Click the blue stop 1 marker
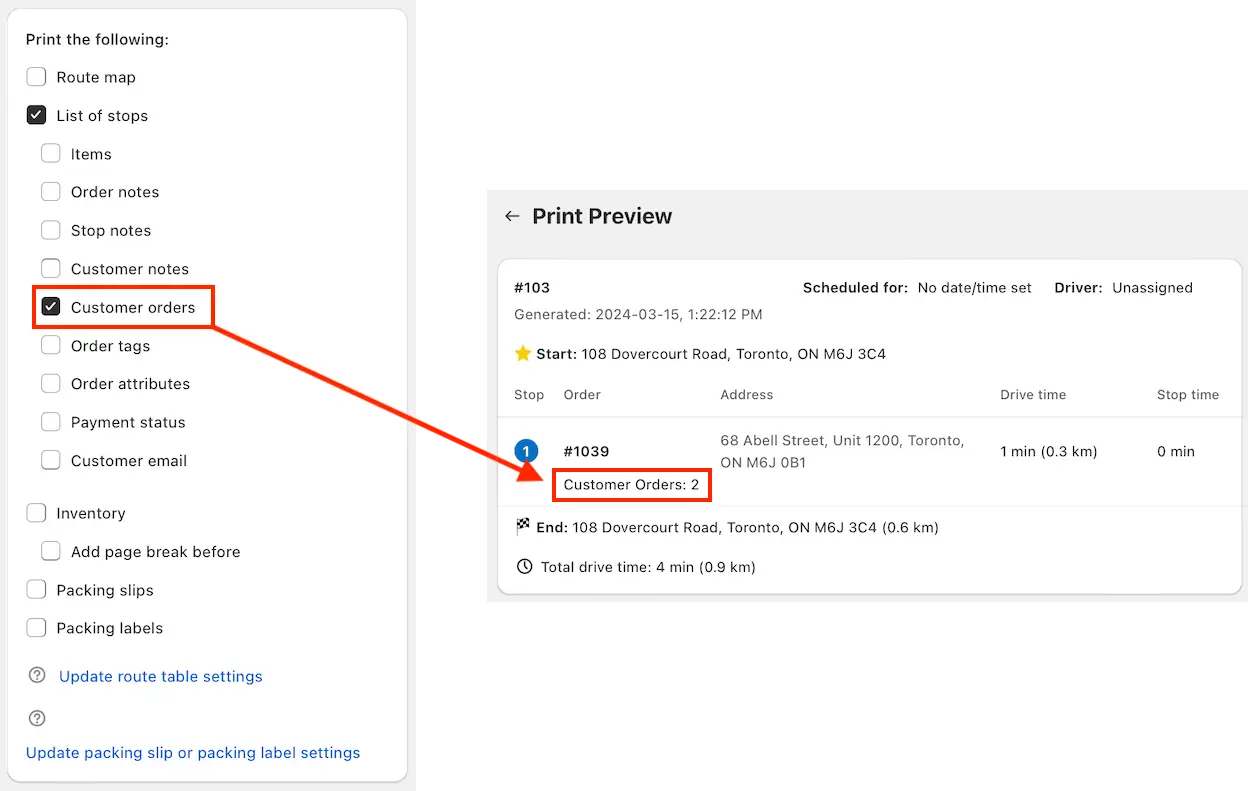 click(x=526, y=452)
